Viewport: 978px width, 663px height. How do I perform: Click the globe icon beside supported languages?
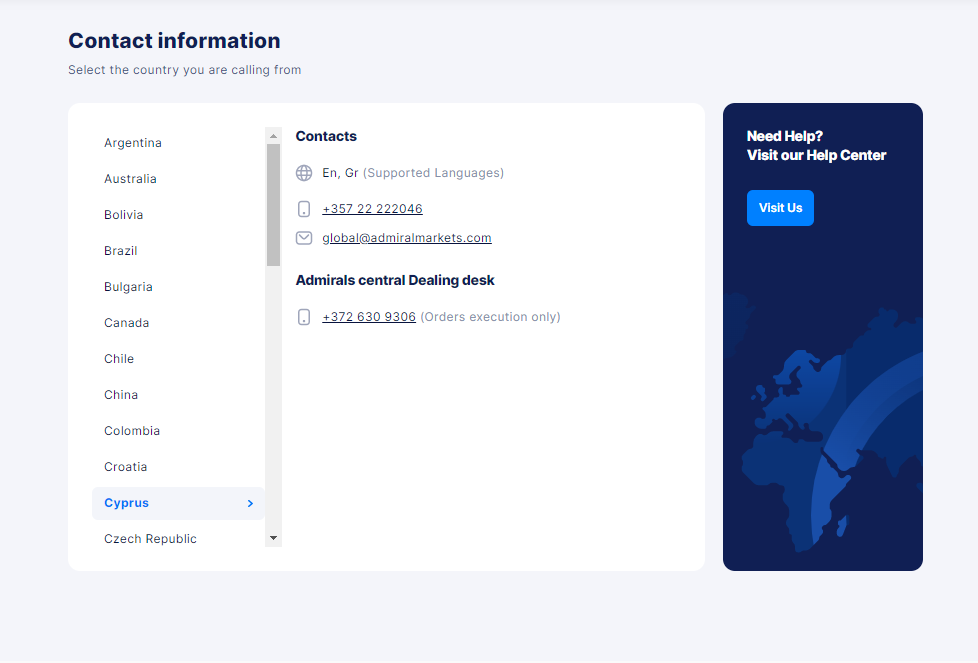[304, 173]
